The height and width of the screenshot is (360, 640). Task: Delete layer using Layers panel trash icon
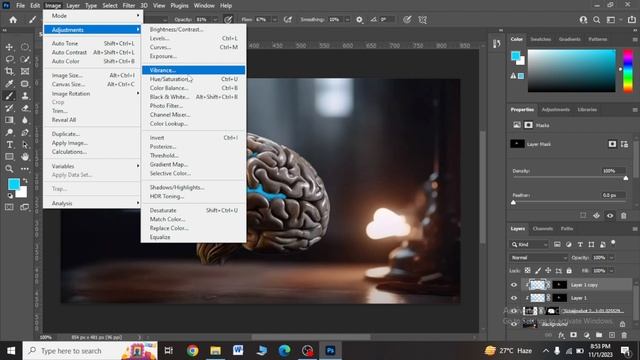tap(624, 335)
